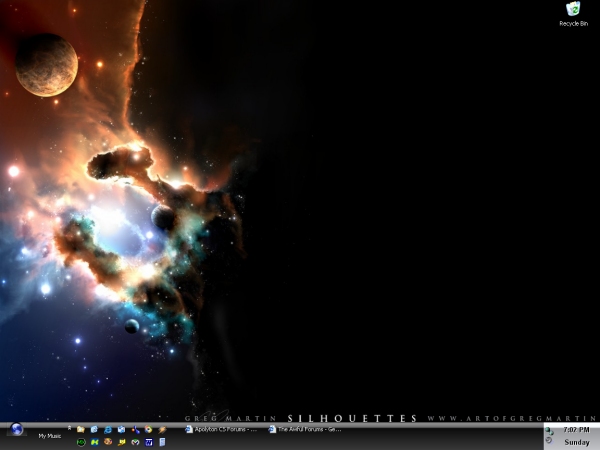
Task: Open the green circular icon on black
Action: (x=81, y=442)
